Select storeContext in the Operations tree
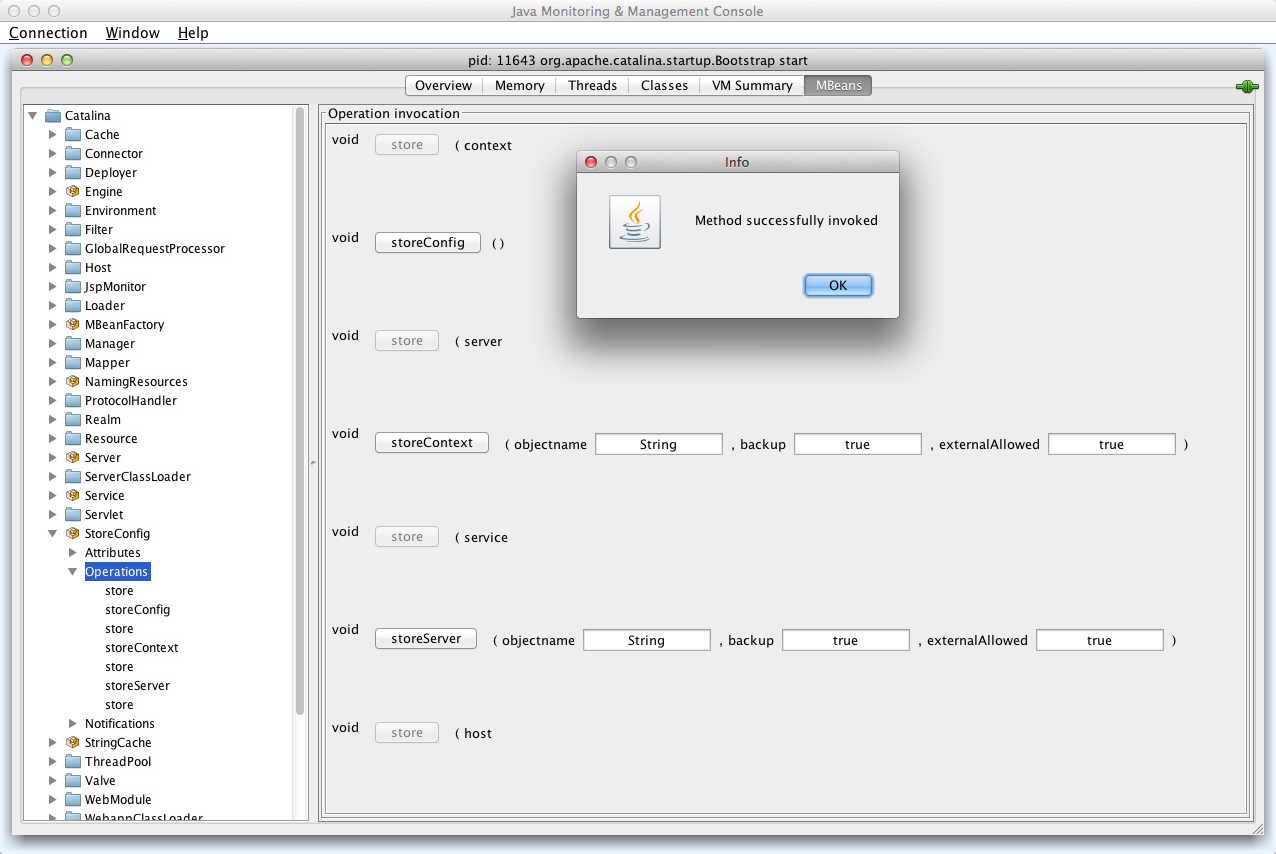The width and height of the screenshot is (1276, 854). [141, 648]
